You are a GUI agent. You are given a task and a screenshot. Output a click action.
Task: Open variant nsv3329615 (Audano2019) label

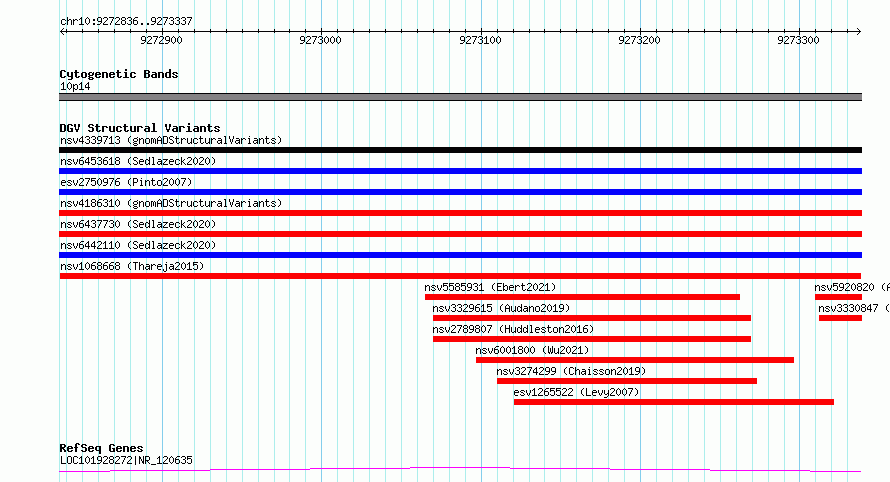click(x=501, y=308)
